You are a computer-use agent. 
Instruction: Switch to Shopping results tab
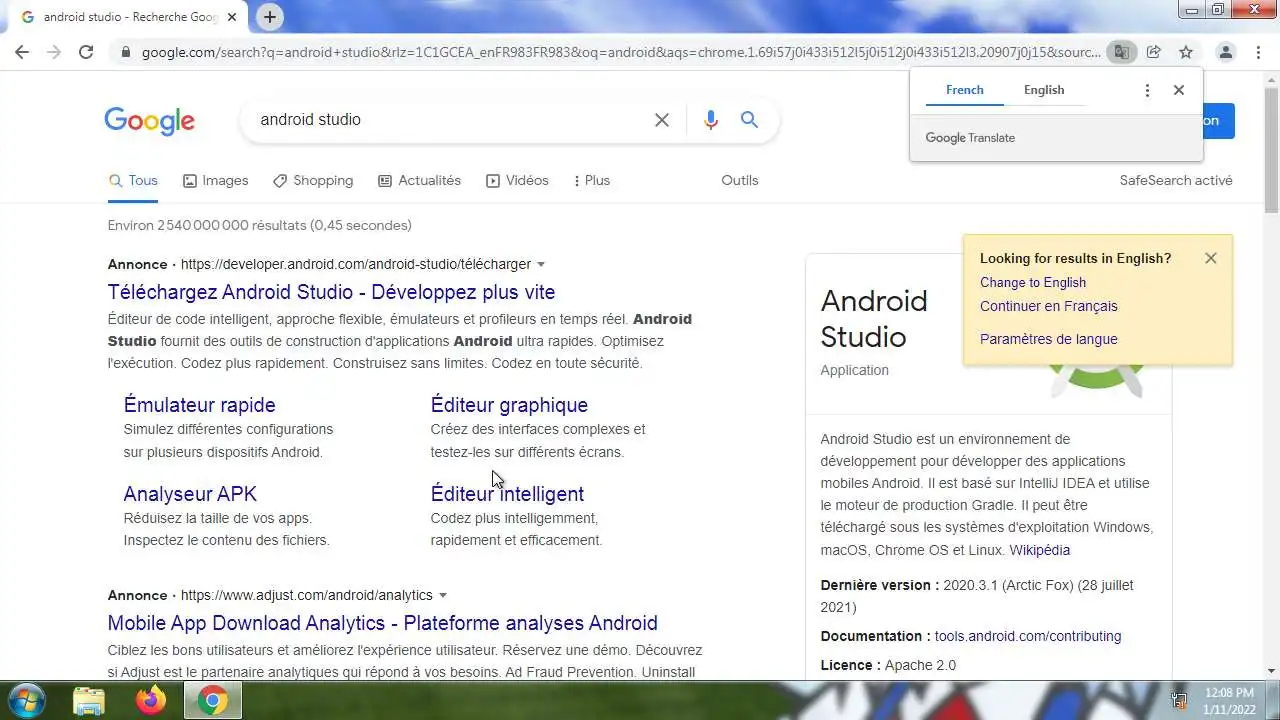point(313,181)
